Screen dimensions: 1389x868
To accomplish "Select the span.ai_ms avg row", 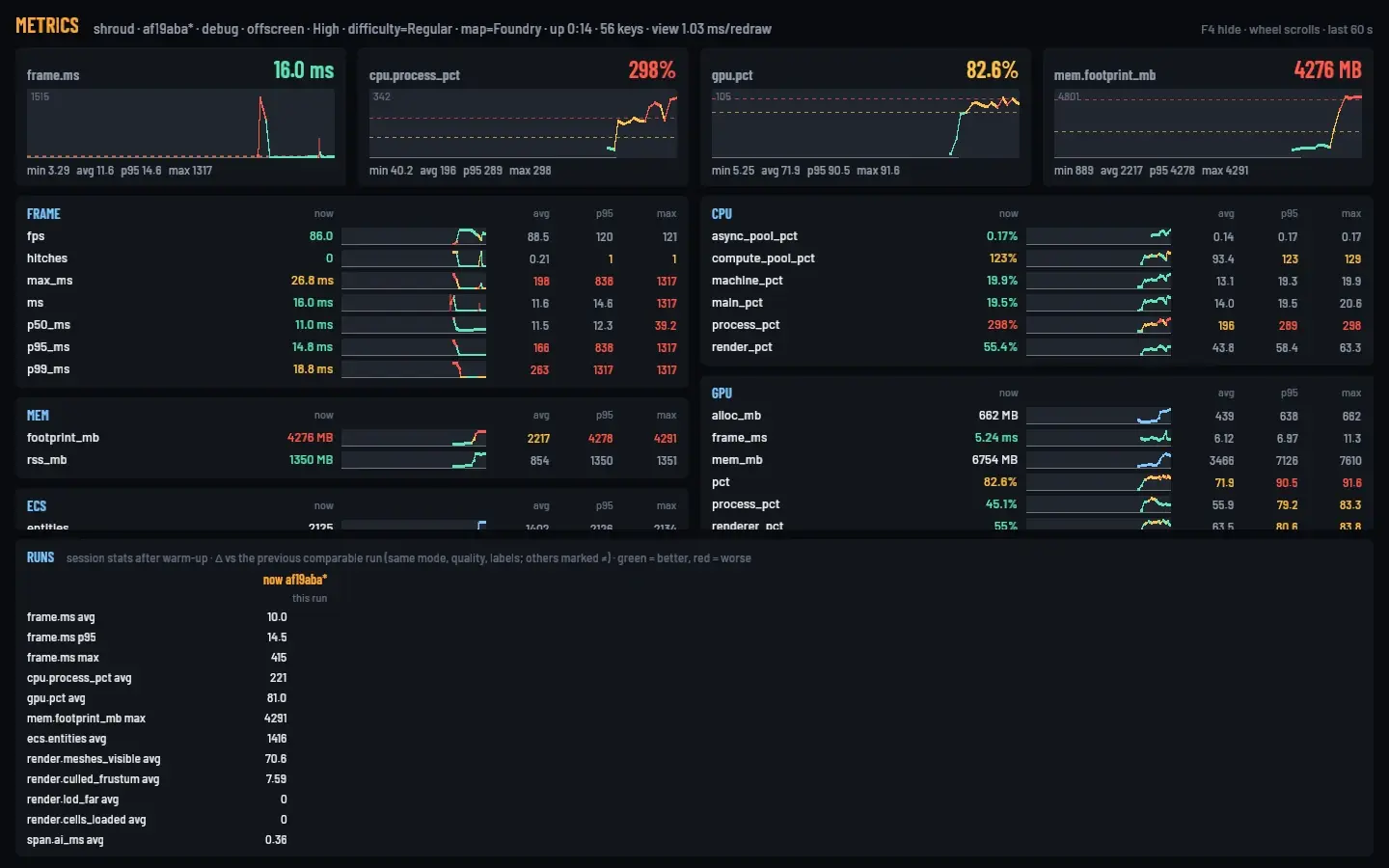I will [157, 840].
